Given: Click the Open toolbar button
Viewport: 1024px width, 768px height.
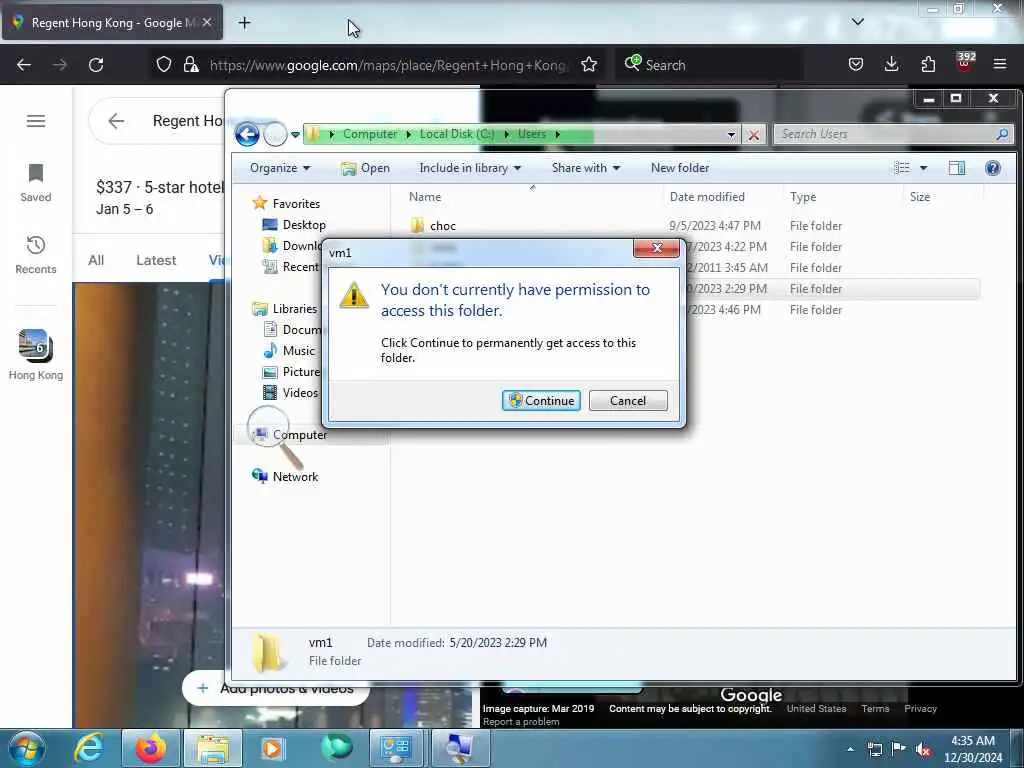Looking at the screenshot, I should [x=366, y=168].
